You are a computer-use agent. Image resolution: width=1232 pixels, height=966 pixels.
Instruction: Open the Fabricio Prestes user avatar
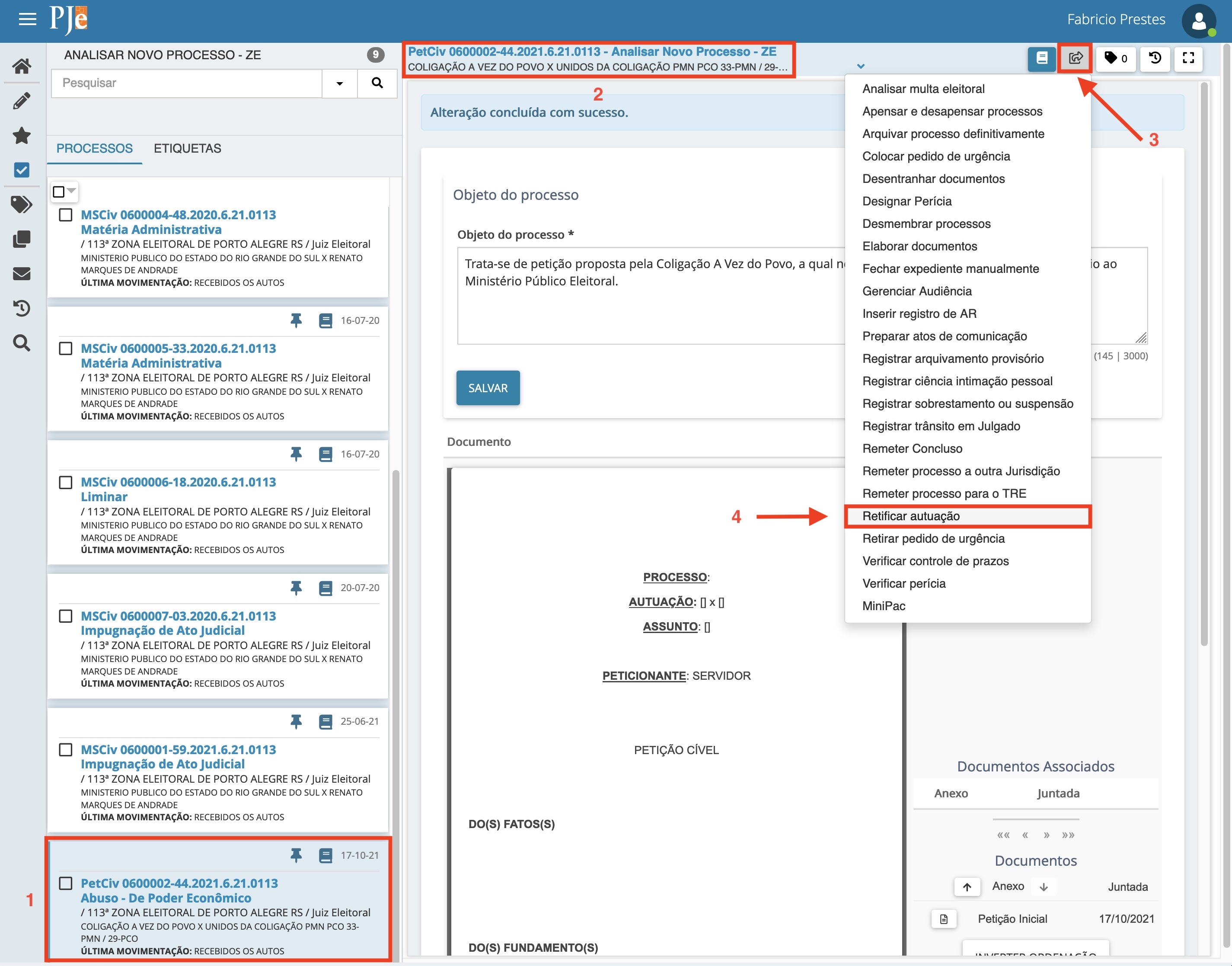coord(1198,22)
